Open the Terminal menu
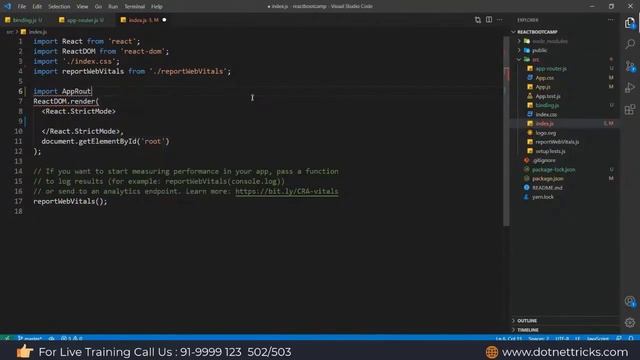The height and width of the screenshot is (360, 640). [135, 7]
